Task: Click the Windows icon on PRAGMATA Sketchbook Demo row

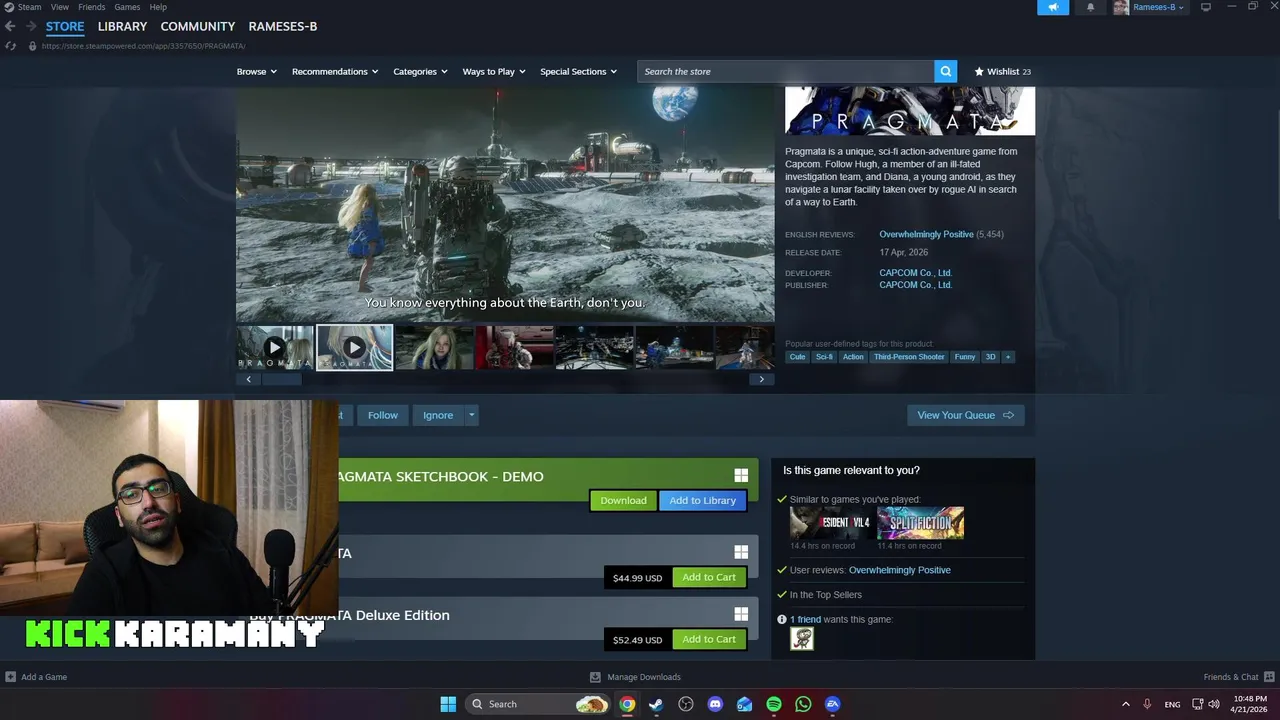Action: (x=741, y=476)
